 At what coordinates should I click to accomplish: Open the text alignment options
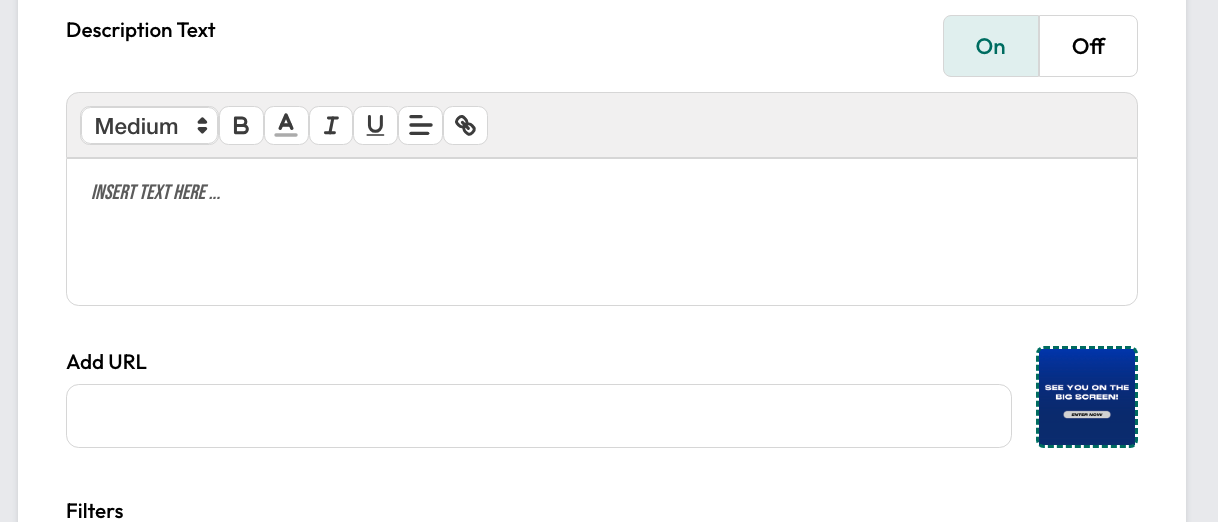420,126
